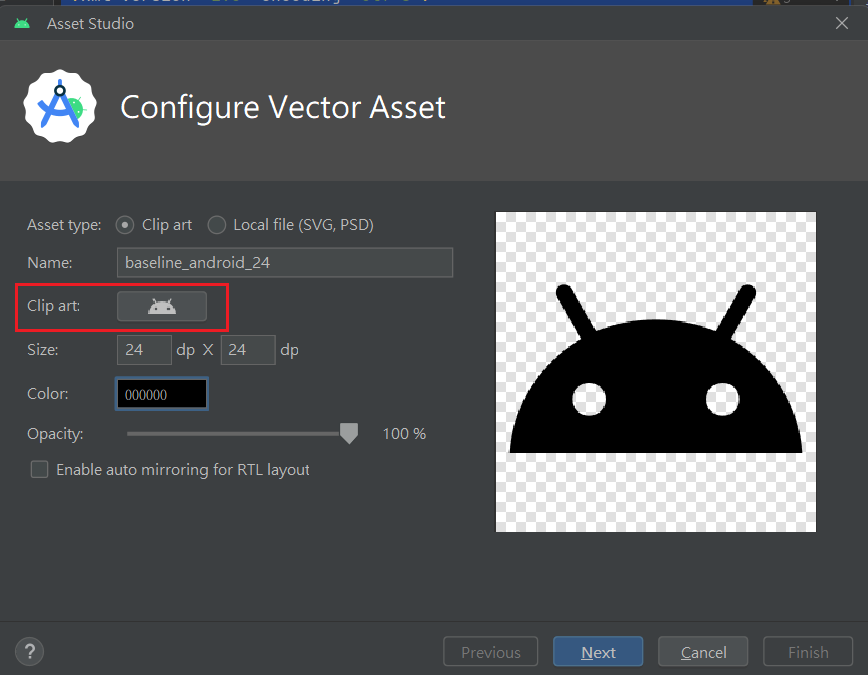Click the Android Studio logo in header

60,106
